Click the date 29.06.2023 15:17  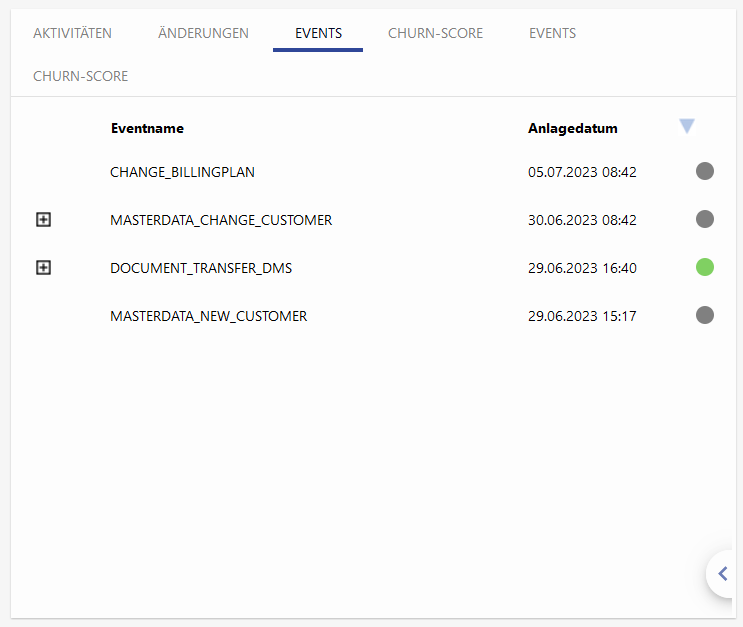[x=582, y=316]
